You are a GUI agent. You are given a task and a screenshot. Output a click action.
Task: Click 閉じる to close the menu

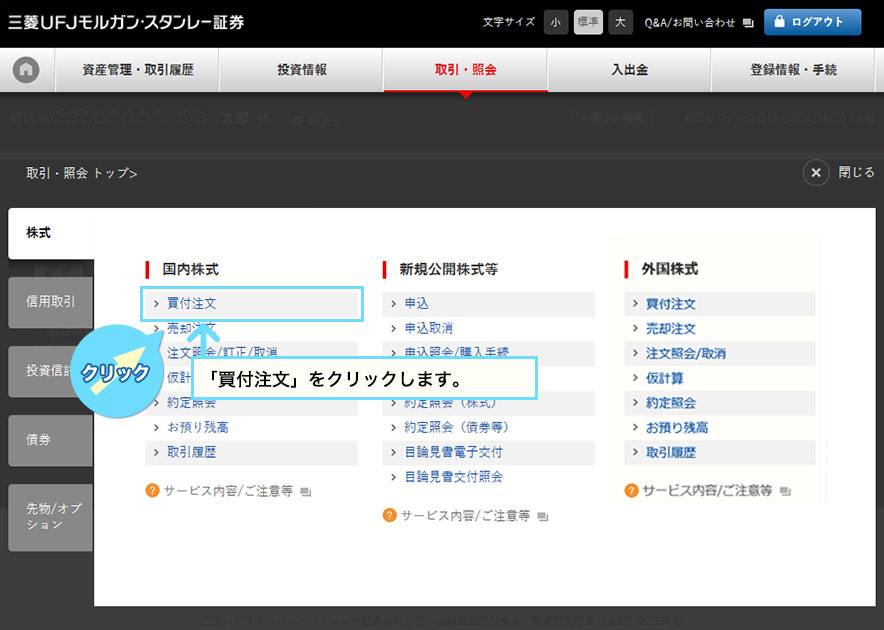click(856, 173)
